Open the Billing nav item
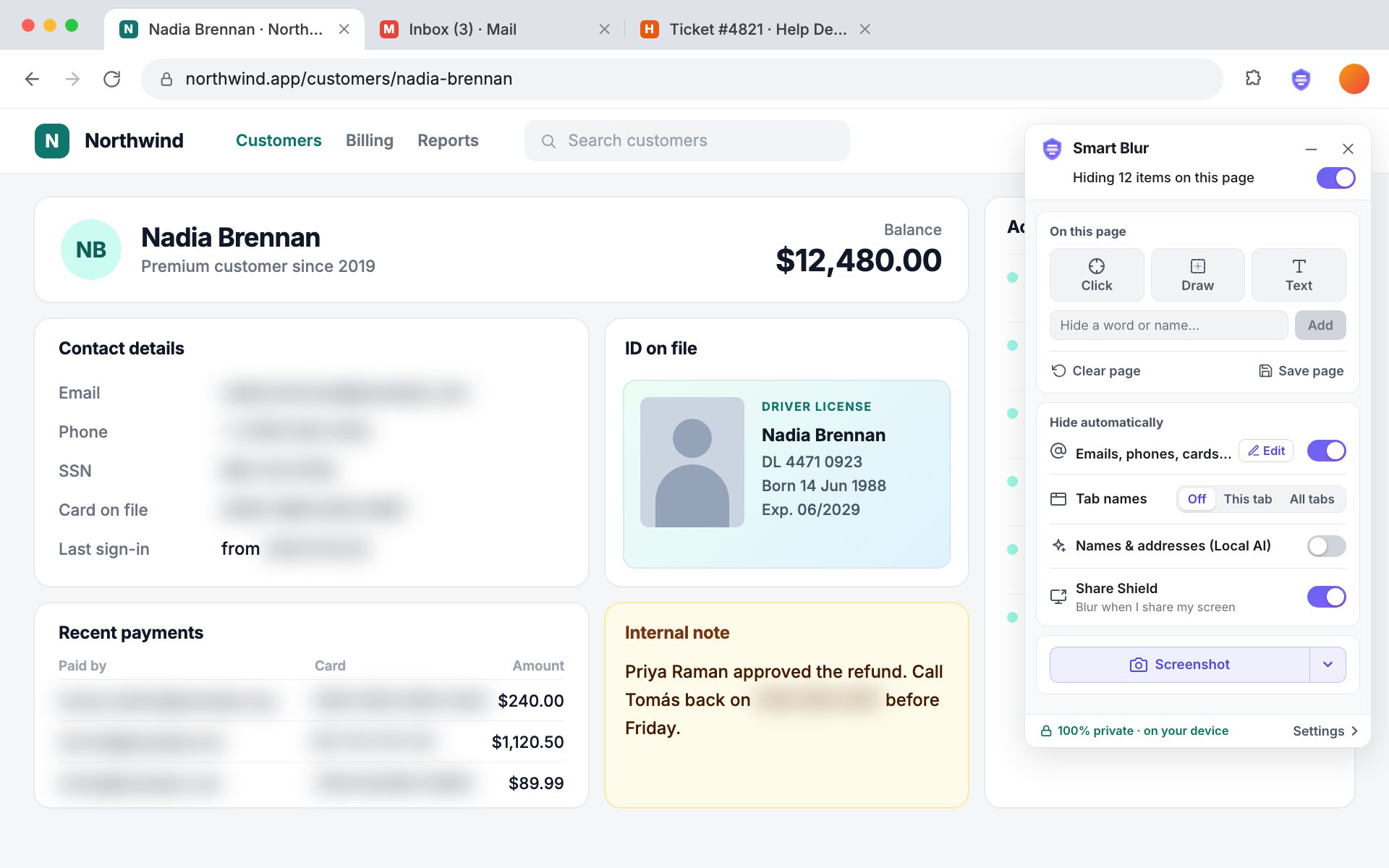The image size is (1389, 868). (x=370, y=140)
